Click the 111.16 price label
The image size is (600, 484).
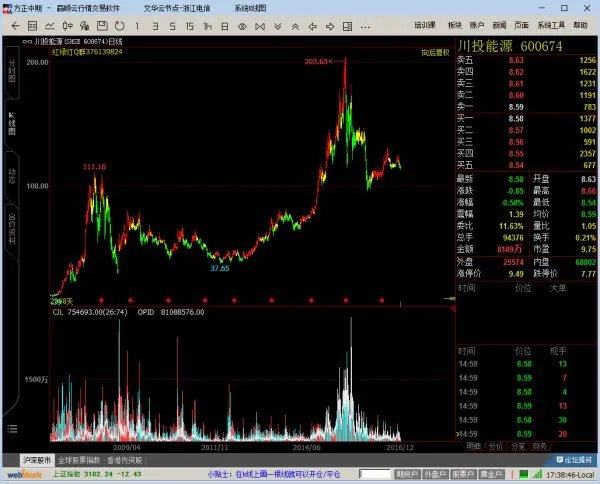click(95, 167)
